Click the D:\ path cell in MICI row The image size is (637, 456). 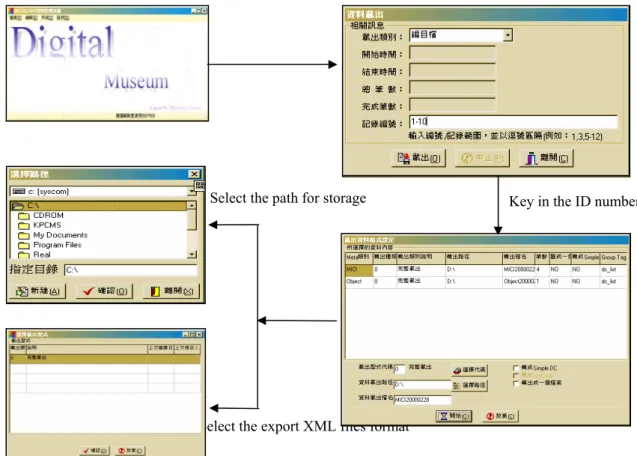pyautogui.click(x=474, y=270)
